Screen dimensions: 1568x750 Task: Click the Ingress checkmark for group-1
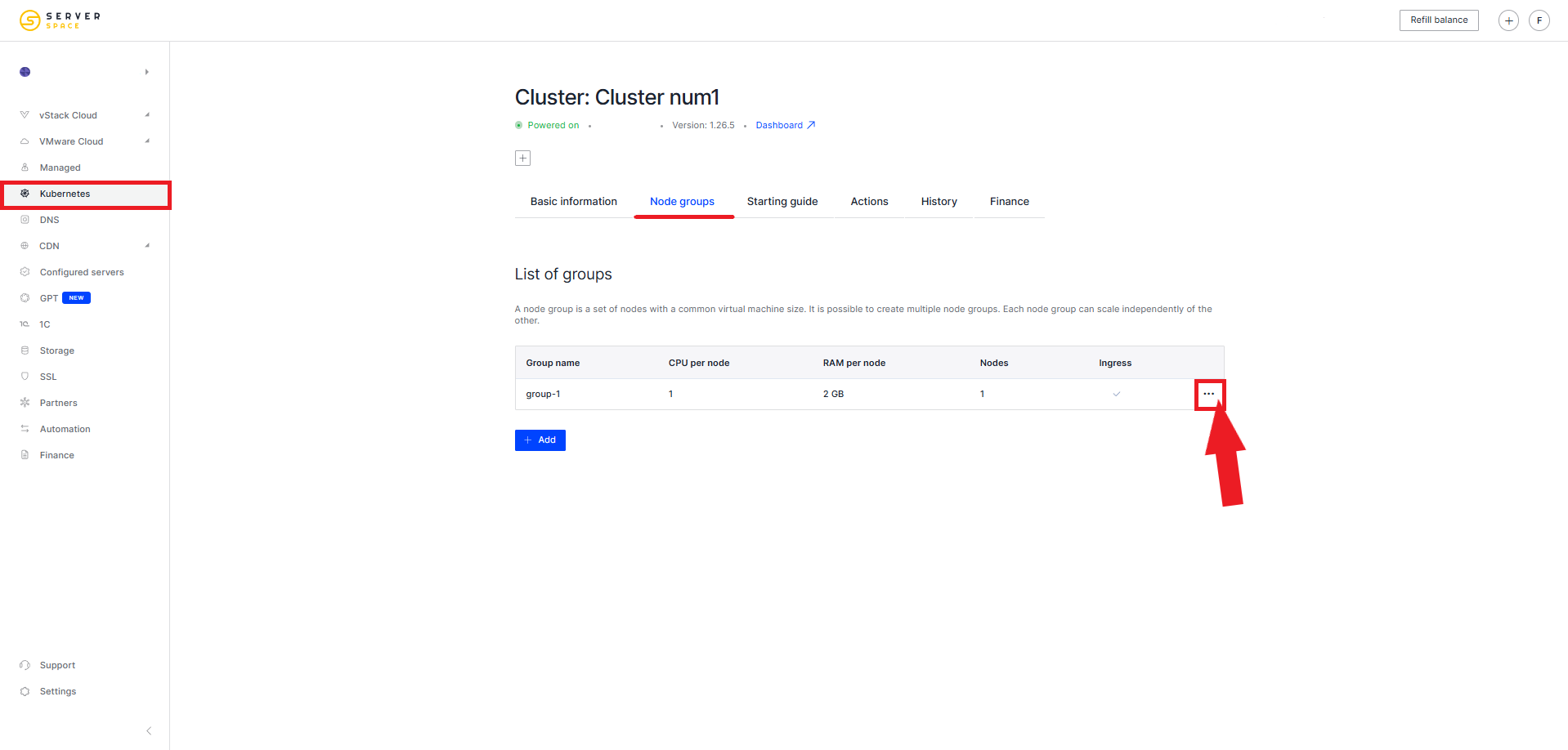(1116, 394)
